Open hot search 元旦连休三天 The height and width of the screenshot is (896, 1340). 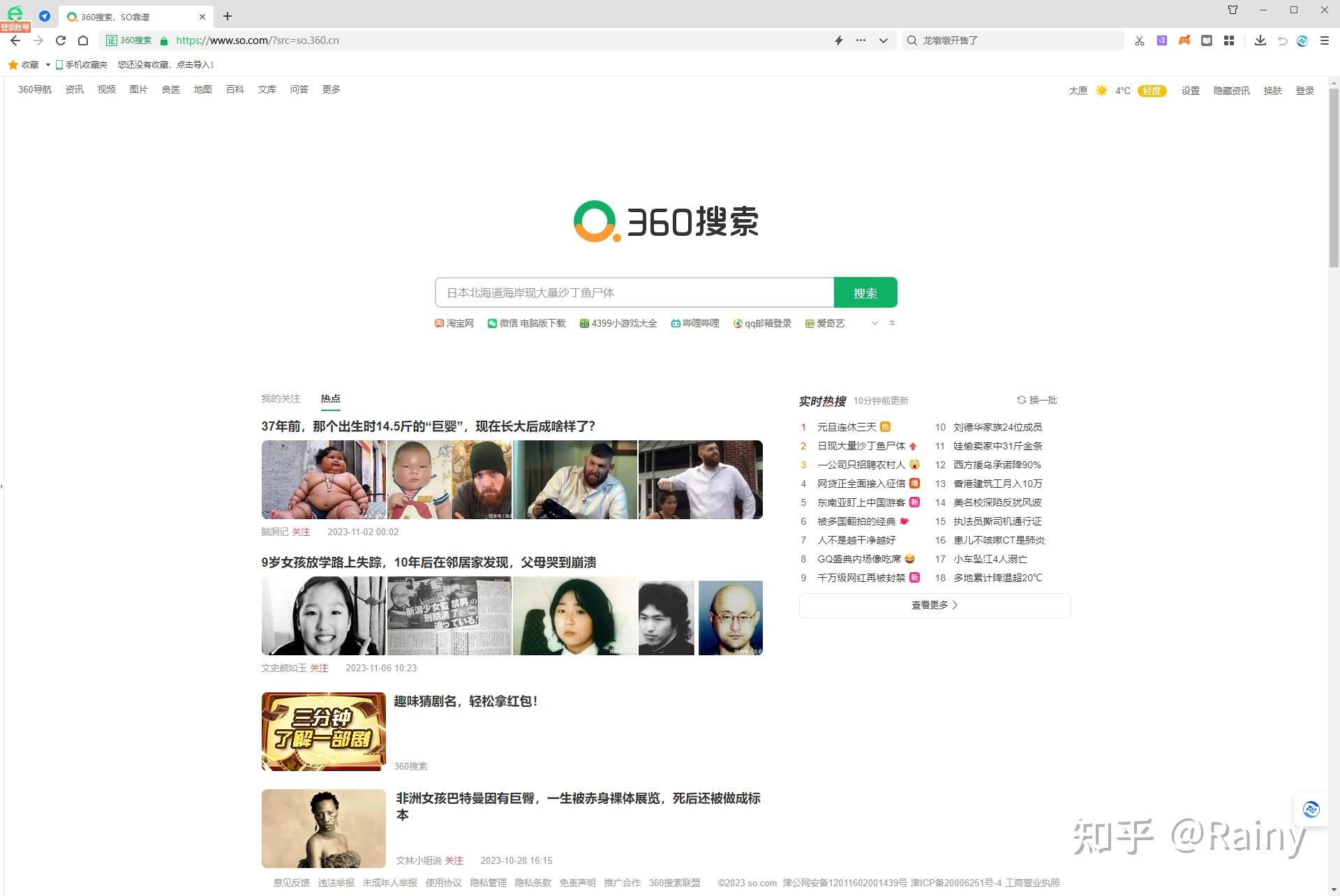tap(847, 427)
